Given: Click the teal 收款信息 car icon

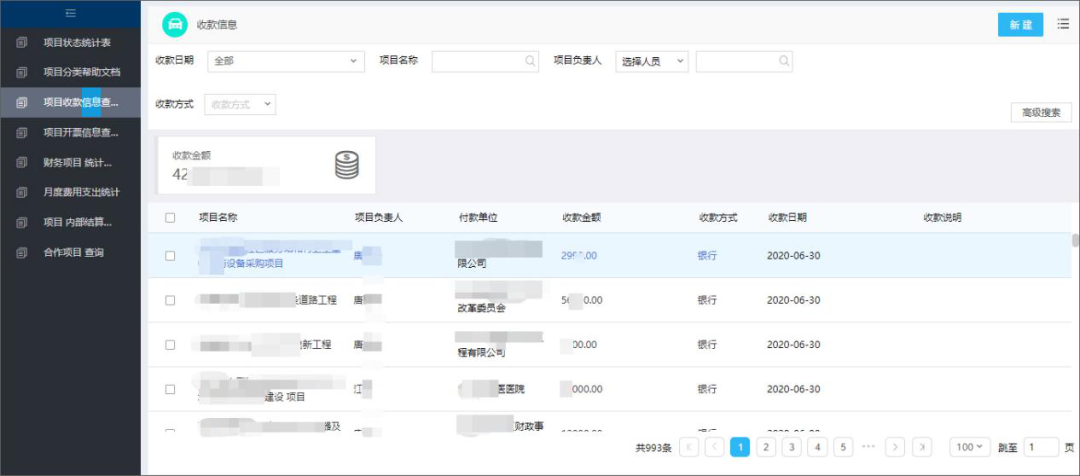Looking at the screenshot, I should point(175,25).
